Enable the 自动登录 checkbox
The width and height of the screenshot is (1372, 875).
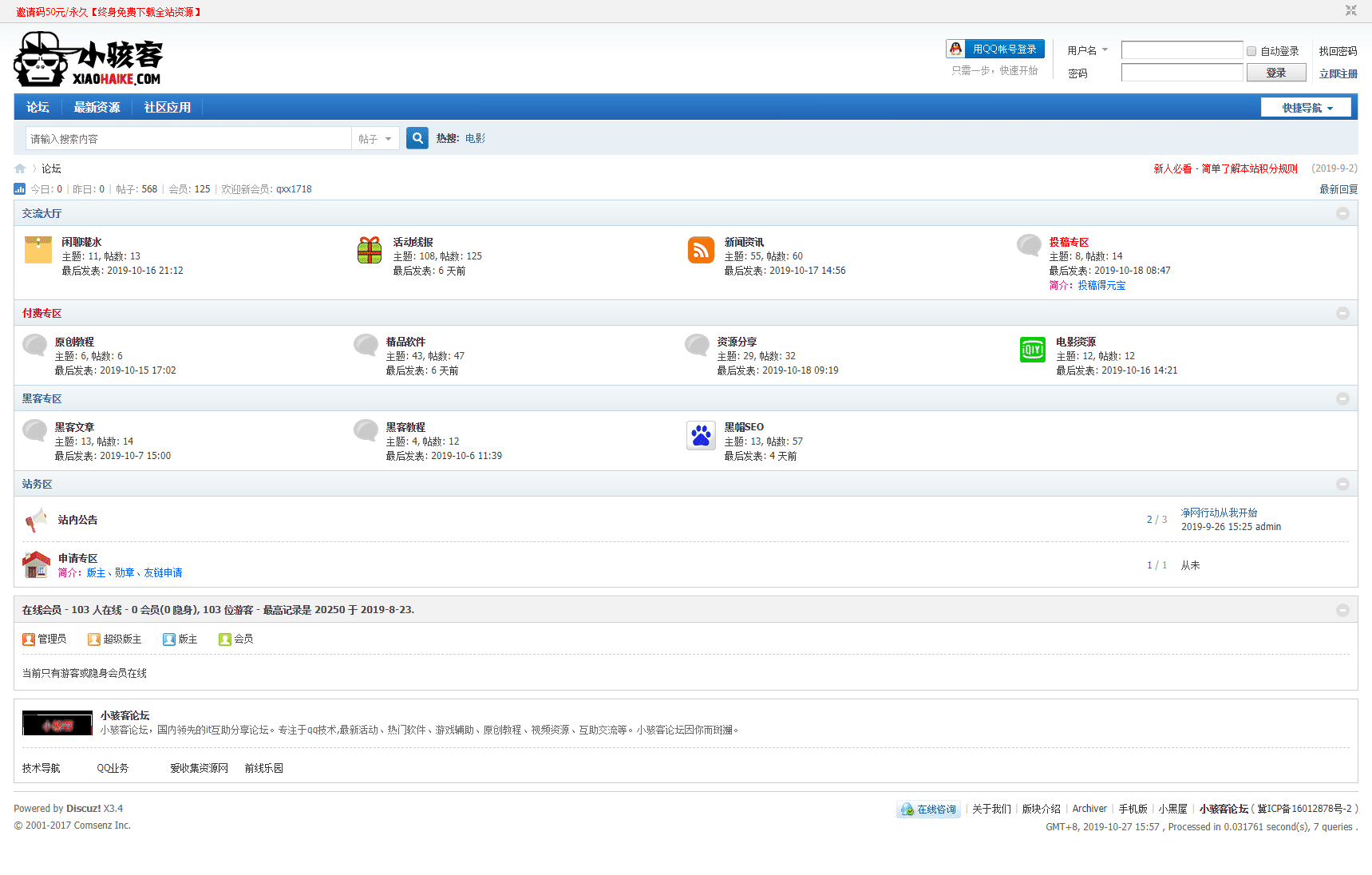[1251, 51]
